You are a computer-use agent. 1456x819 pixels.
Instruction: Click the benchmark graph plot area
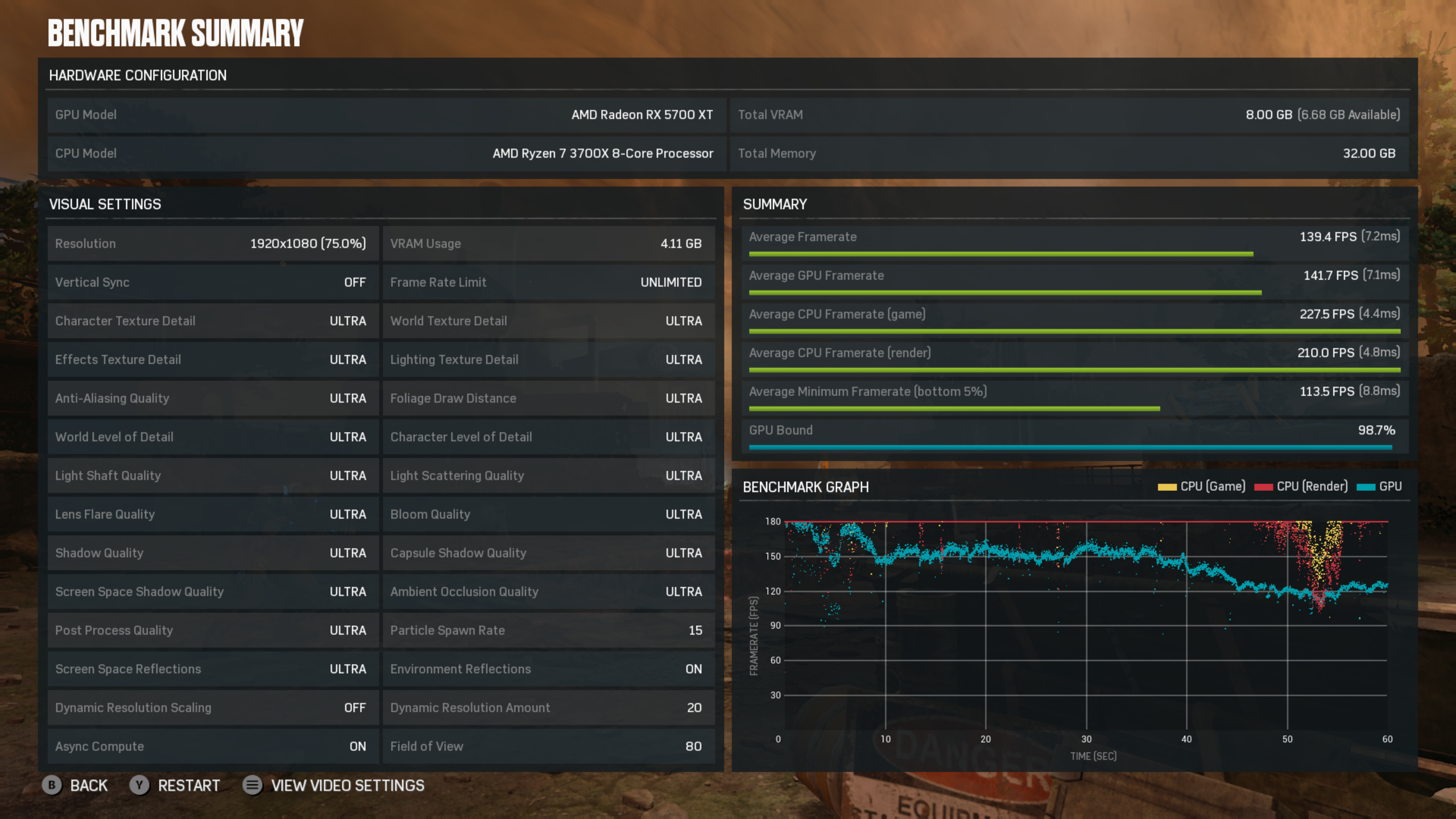click(x=1086, y=625)
